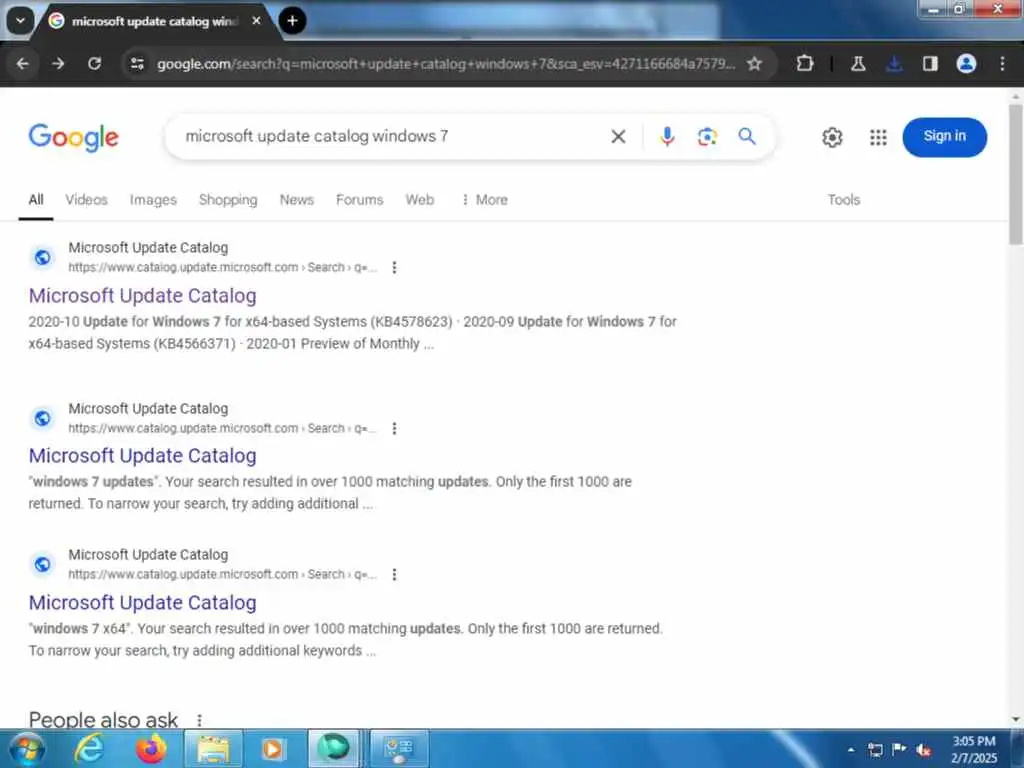The height and width of the screenshot is (768, 1024).
Task: Search by image with Lens
Action: pos(707,136)
